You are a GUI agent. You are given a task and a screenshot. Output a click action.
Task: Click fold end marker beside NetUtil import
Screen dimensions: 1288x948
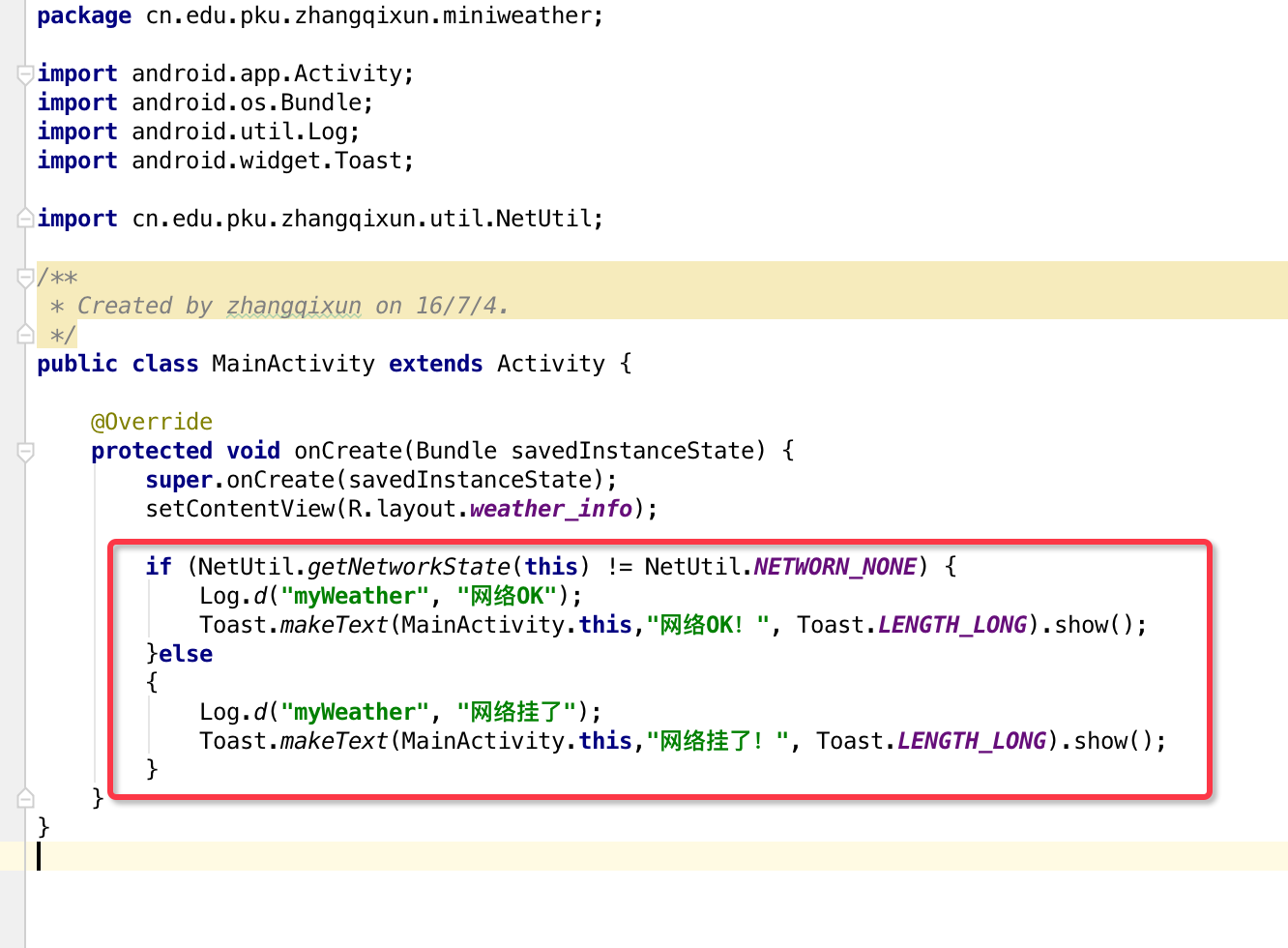26,219
